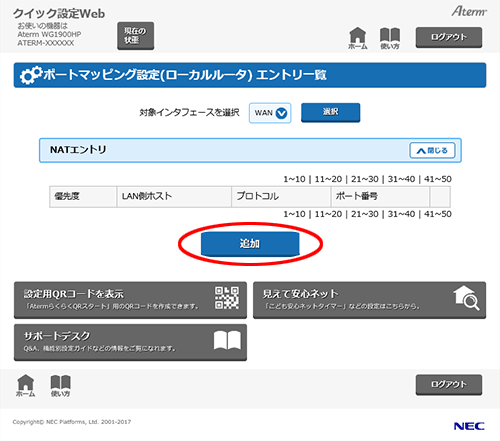Screen dimensions: 500x441
Task: Collapse NATエントリ with 閉じる button
Action: click(432, 151)
